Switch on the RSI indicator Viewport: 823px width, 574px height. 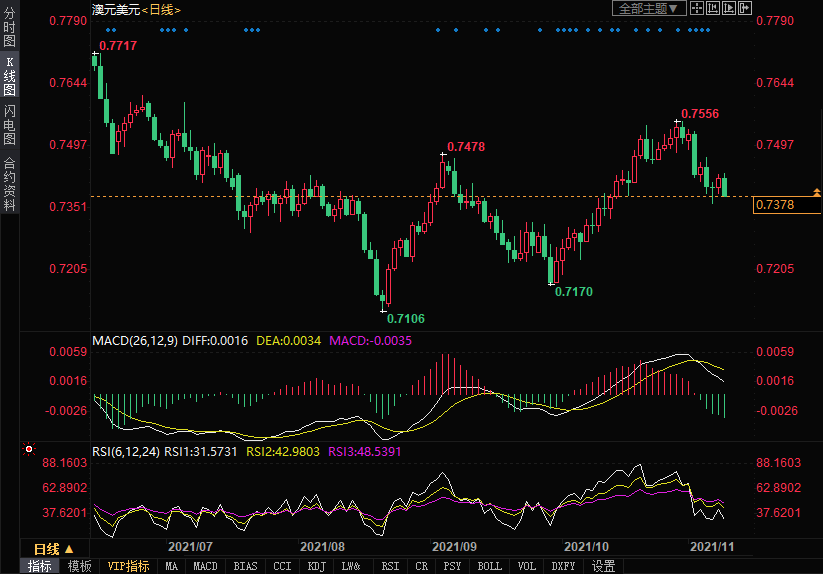pos(389,566)
